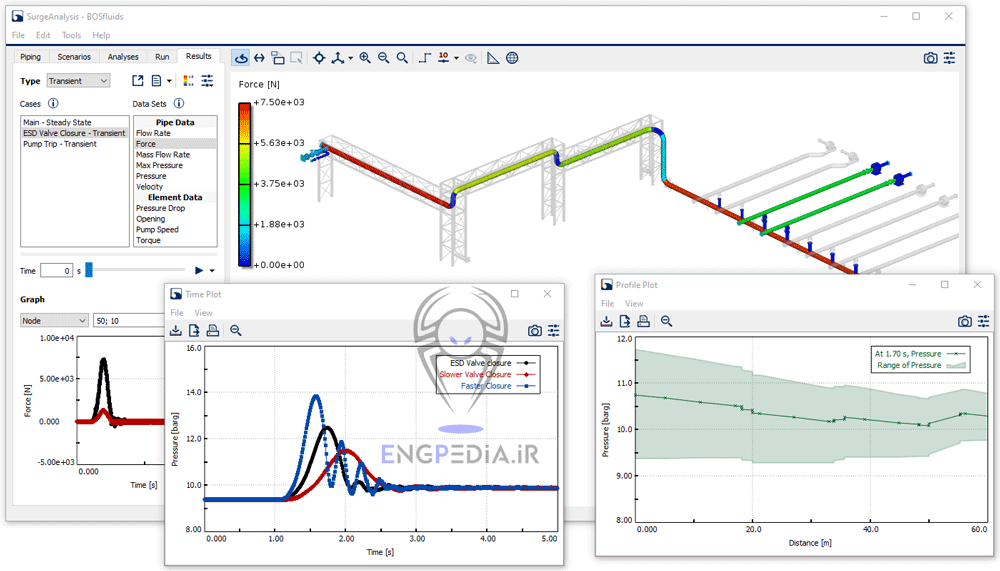Click the report document icon
Image resolution: width=1000 pixels, height=571 pixels.
[156, 80]
